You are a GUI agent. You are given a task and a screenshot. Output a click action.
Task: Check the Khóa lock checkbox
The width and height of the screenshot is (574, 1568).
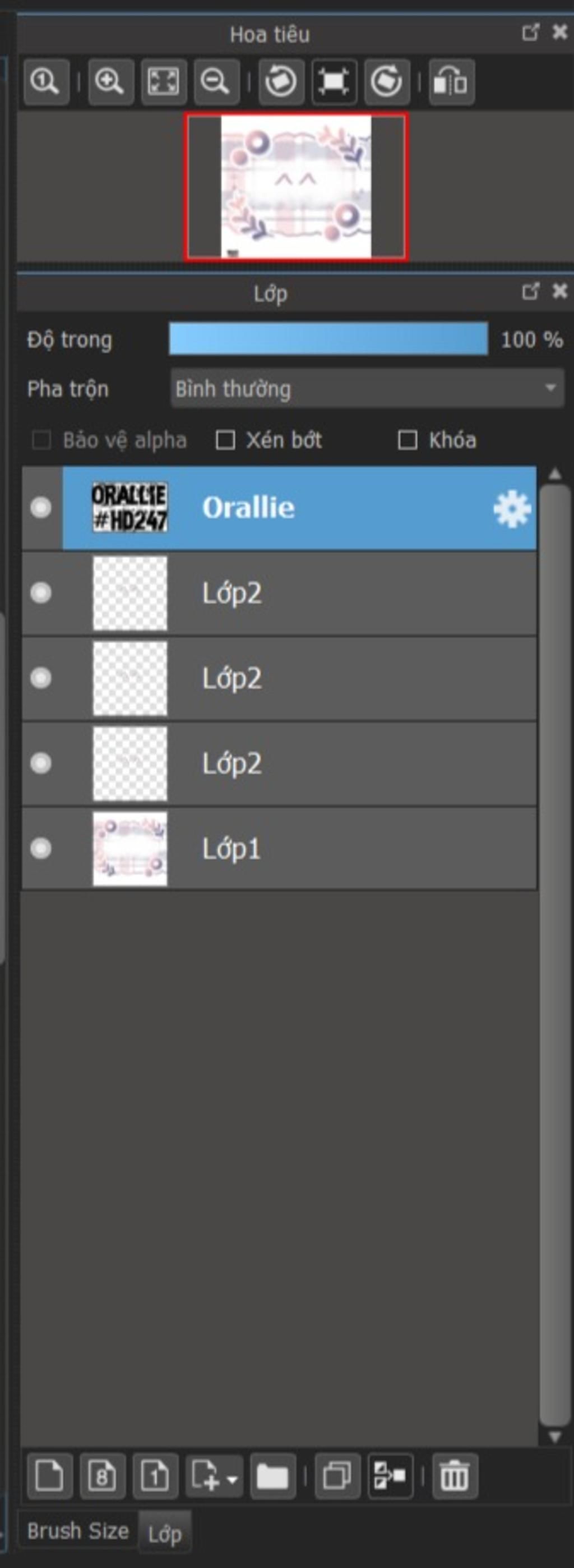(x=408, y=440)
